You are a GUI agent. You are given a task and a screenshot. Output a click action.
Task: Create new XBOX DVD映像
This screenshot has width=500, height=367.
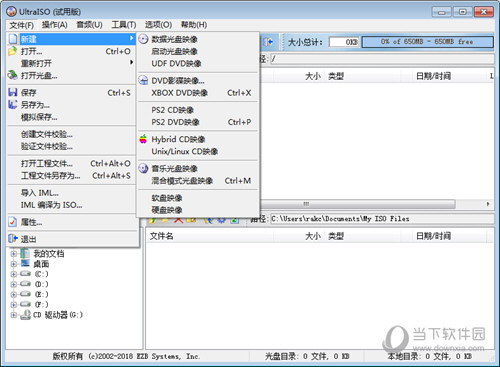198,93
